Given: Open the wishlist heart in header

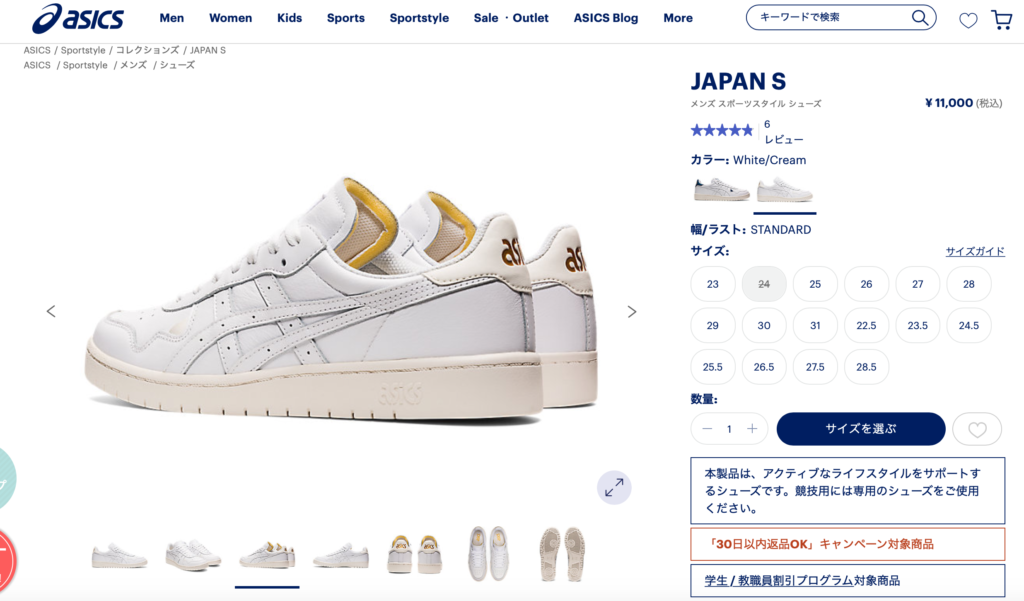Looking at the screenshot, I should [968, 20].
